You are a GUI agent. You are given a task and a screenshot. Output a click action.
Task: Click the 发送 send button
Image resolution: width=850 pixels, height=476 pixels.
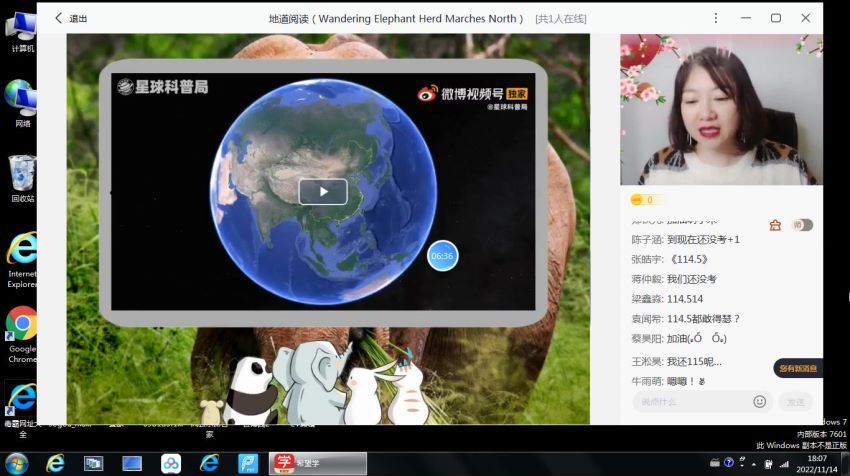(795, 402)
